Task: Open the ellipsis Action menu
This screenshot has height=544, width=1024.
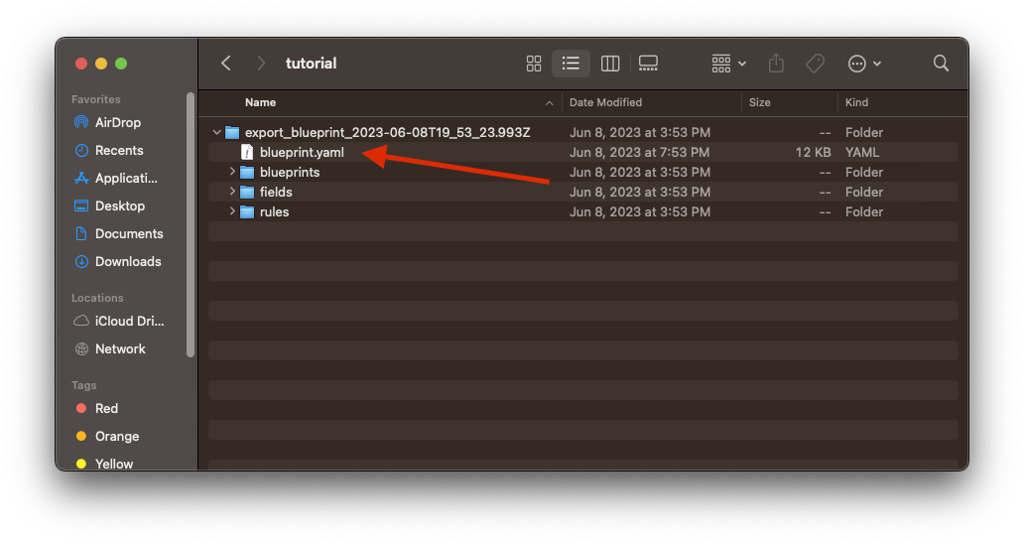Action: pyautogui.click(x=864, y=63)
